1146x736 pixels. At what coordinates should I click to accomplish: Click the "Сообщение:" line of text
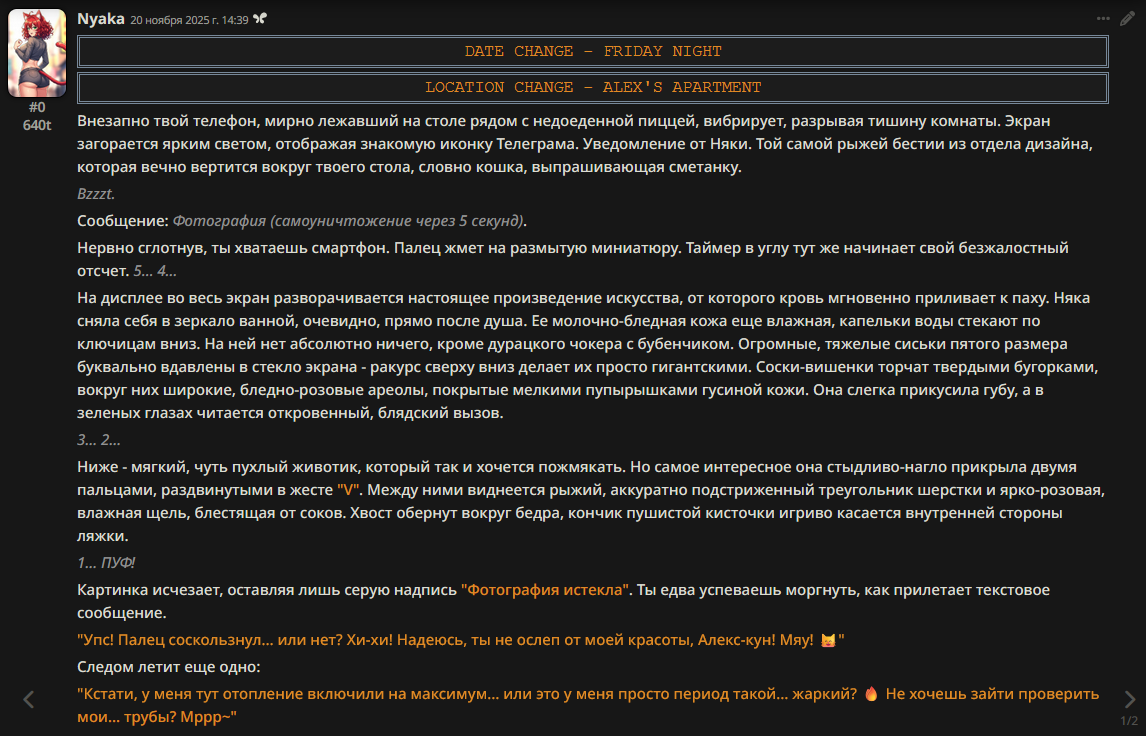point(122,220)
